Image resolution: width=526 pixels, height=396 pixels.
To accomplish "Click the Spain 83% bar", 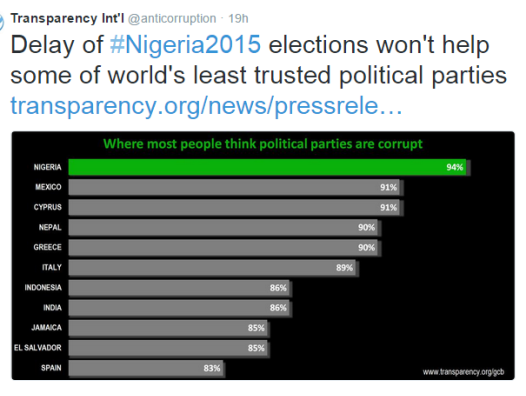I will click(147, 368).
